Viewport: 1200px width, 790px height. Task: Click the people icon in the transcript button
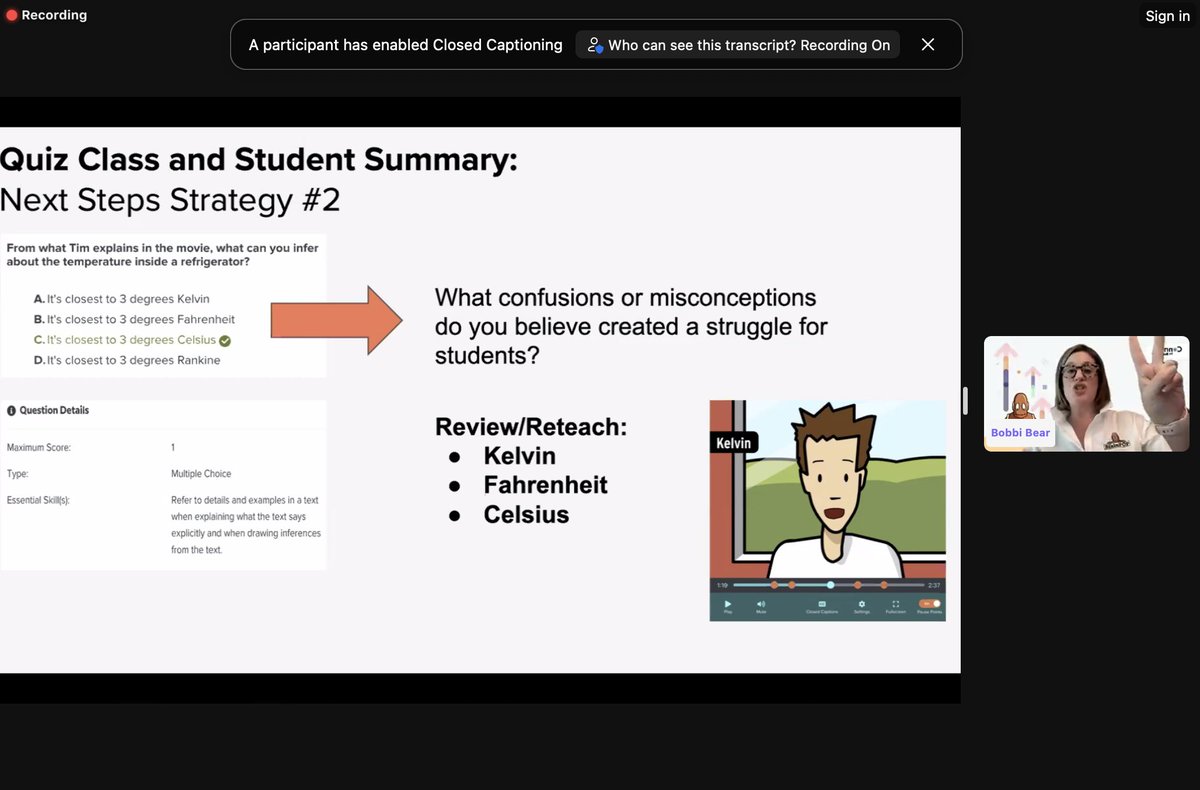pyautogui.click(x=595, y=45)
